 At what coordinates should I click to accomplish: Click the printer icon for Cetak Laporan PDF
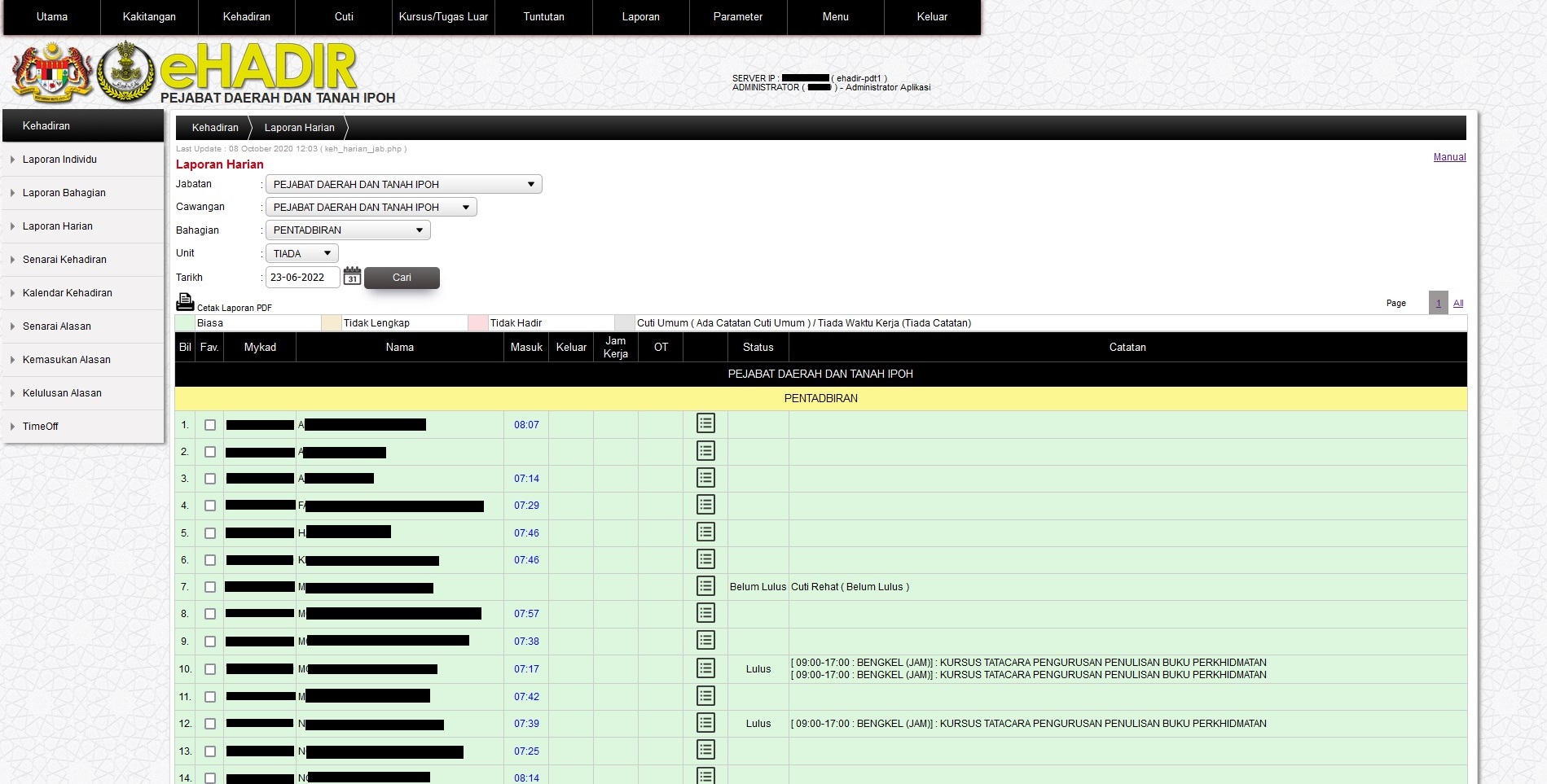pyautogui.click(x=185, y=302)
